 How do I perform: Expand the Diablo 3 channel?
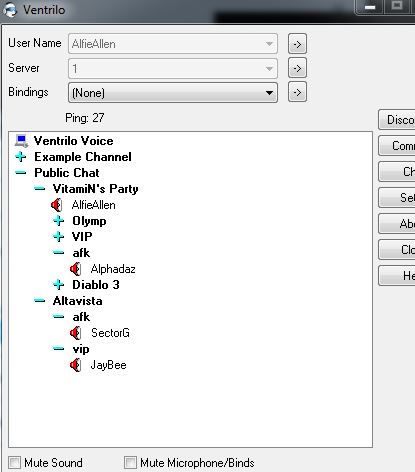pos(59,285)
